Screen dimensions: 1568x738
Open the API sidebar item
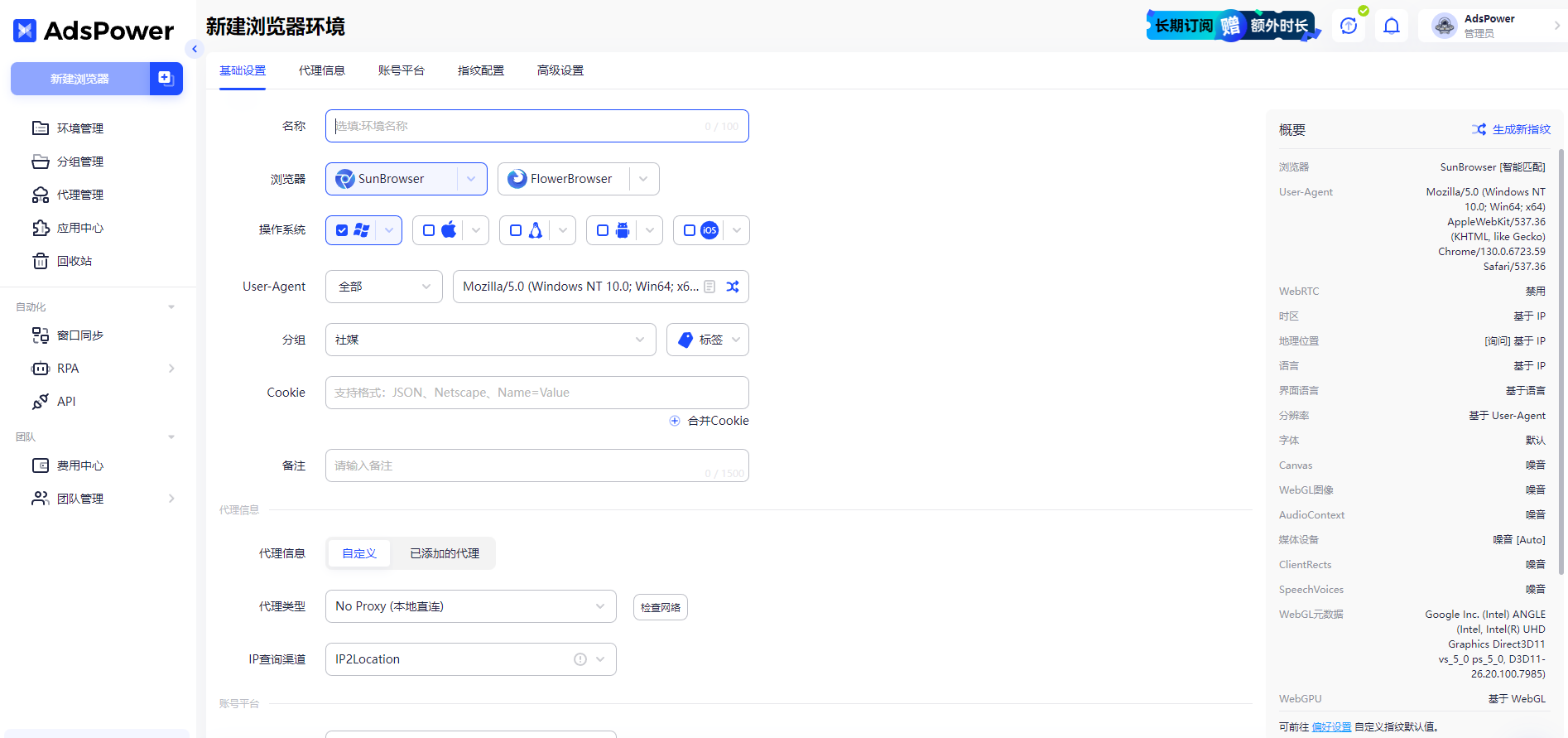(54, 402)
